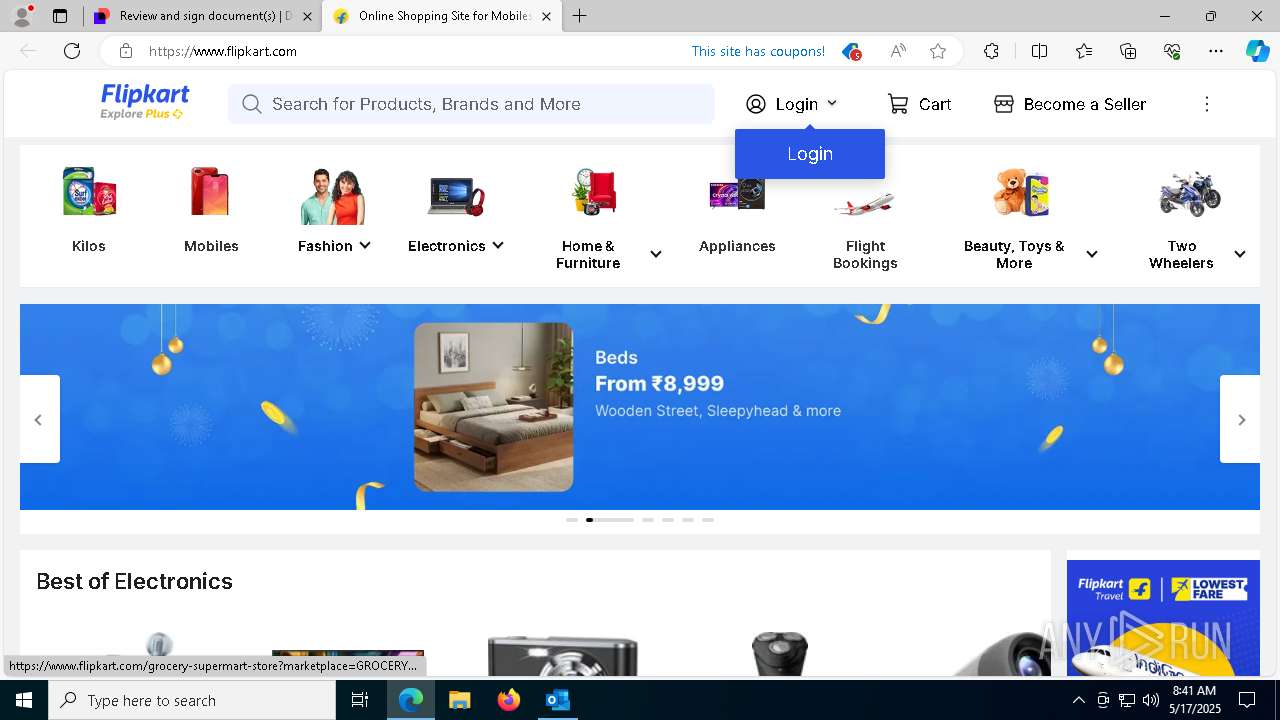Image resolution: width=1280 pixels, height=720 pixels.
Task: Click the shopping coupons tag icon
Action: [851, 51]
